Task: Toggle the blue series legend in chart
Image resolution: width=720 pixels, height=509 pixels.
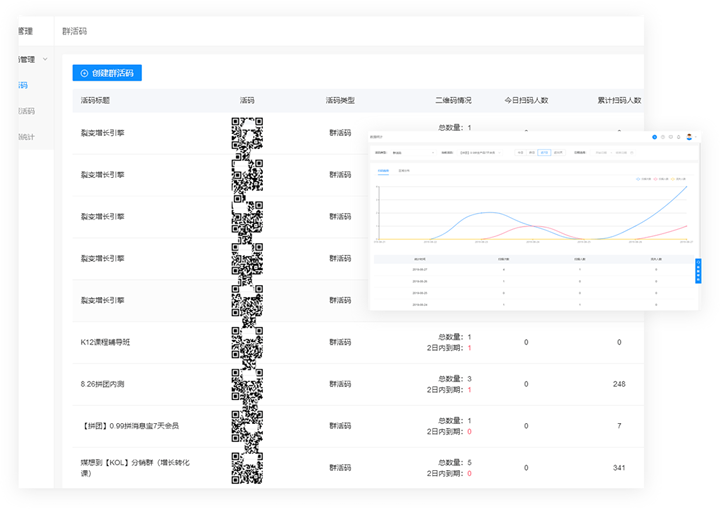Action: coord(643,179)
